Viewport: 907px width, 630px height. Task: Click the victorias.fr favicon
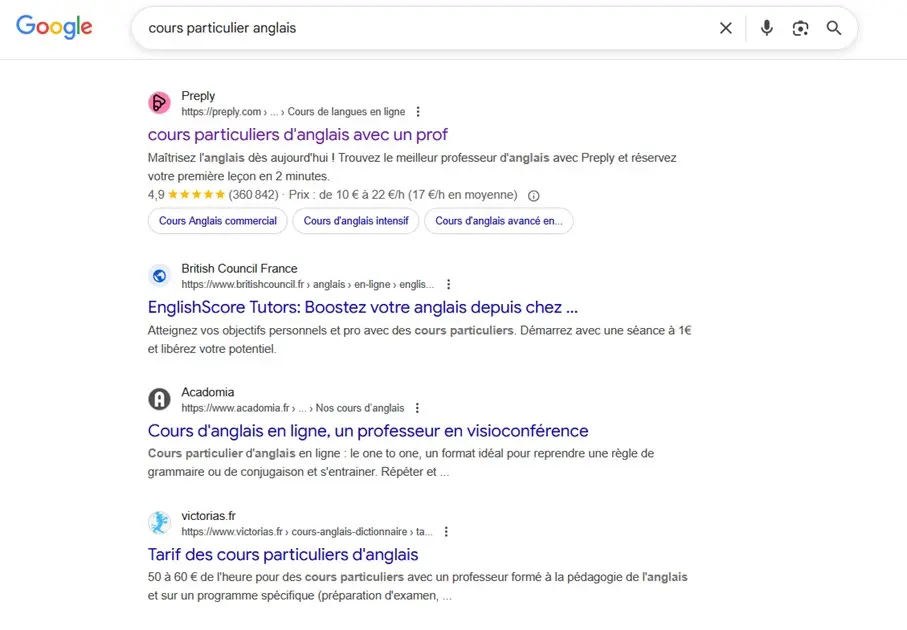(159, 522)
